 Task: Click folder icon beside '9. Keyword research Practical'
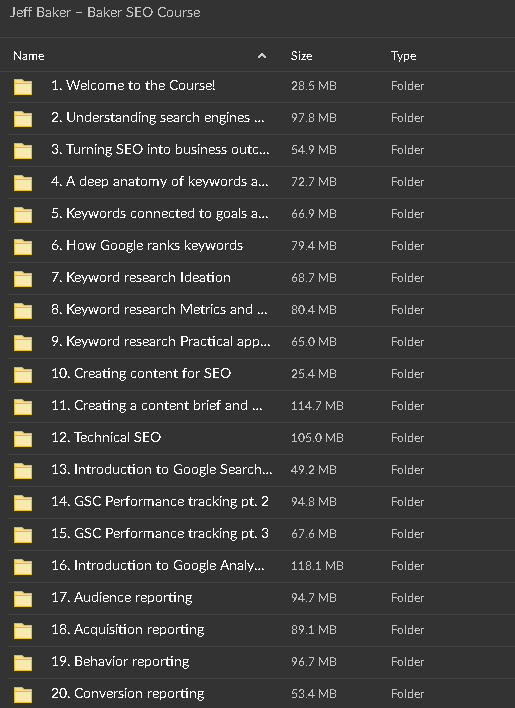23,343
